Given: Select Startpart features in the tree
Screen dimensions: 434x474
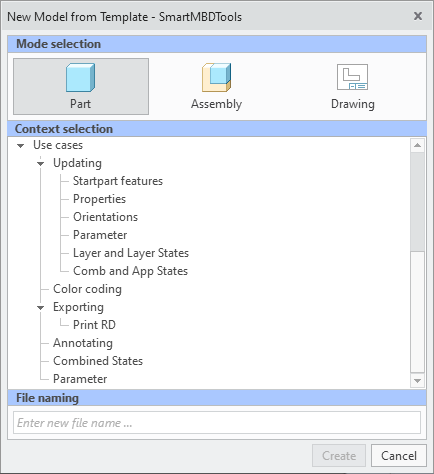Looking at the screenshot, I should pyautogui.click(x=118, y=181).
